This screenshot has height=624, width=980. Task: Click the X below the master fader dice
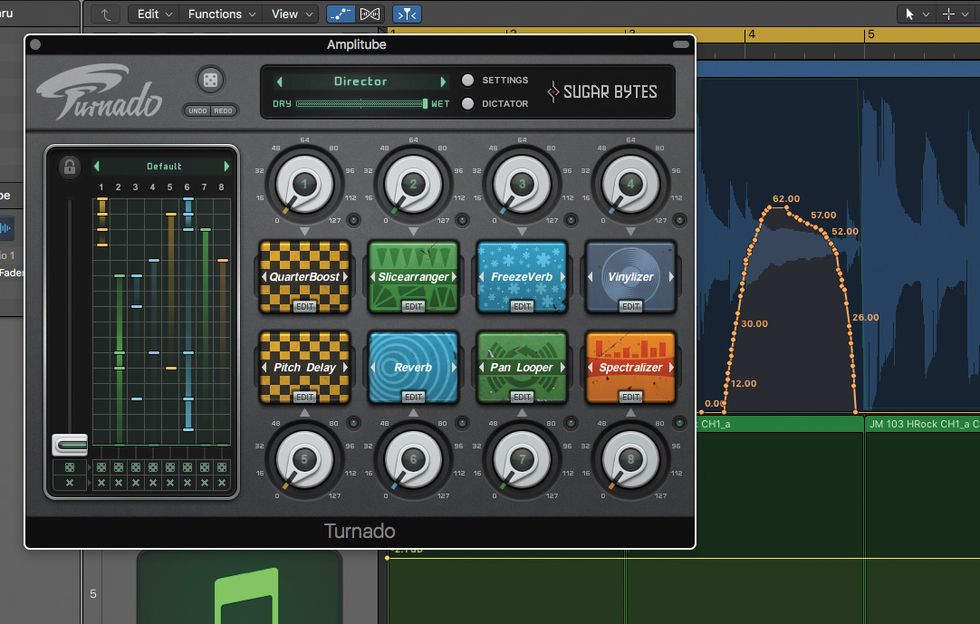click(x=69, y=483)
